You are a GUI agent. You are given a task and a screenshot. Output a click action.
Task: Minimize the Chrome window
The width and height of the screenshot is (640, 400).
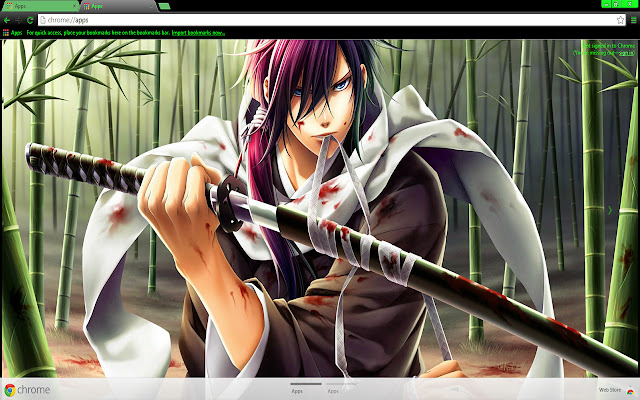coord(606,4)
